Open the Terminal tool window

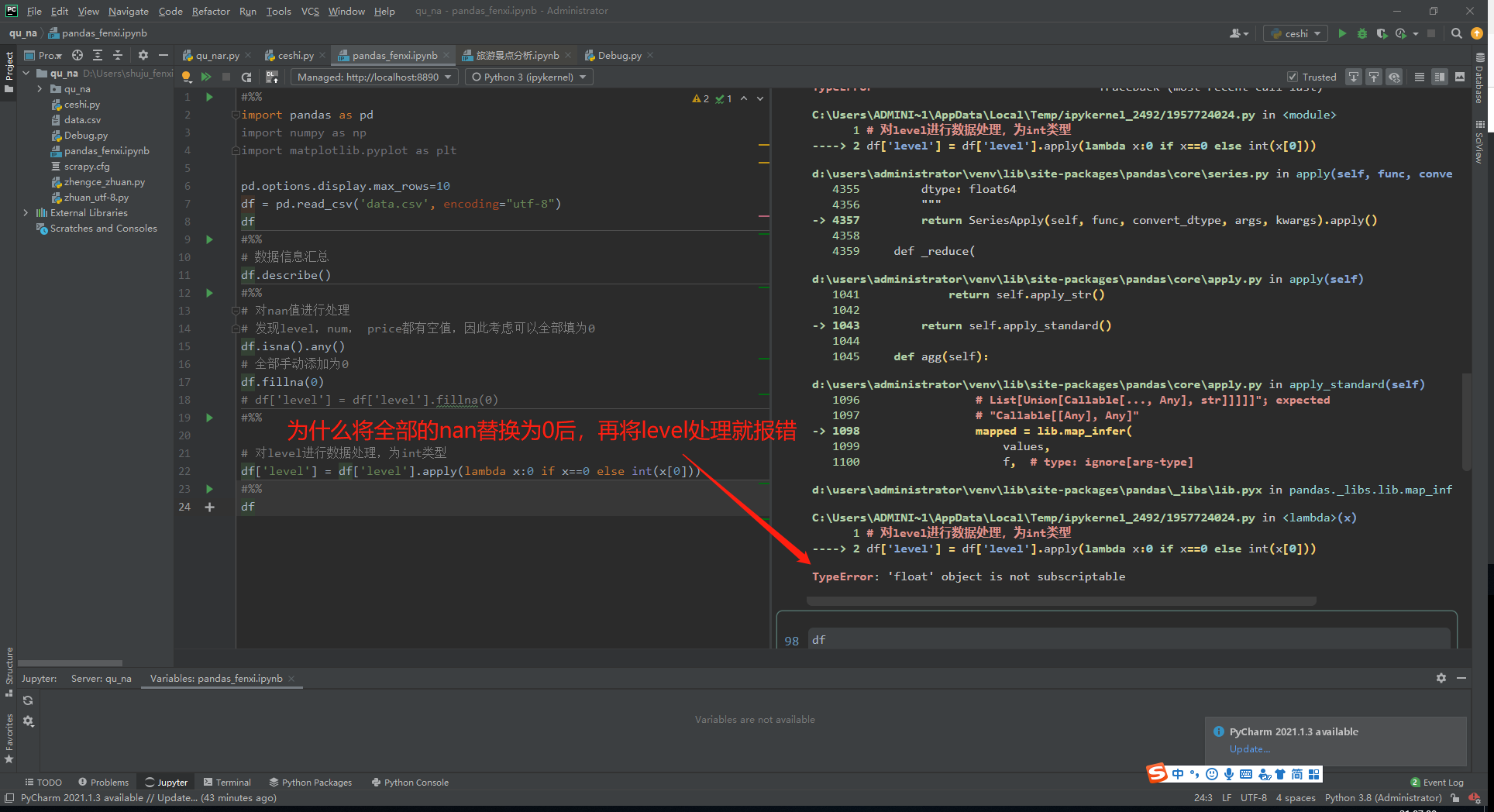[x=227, y=783]
